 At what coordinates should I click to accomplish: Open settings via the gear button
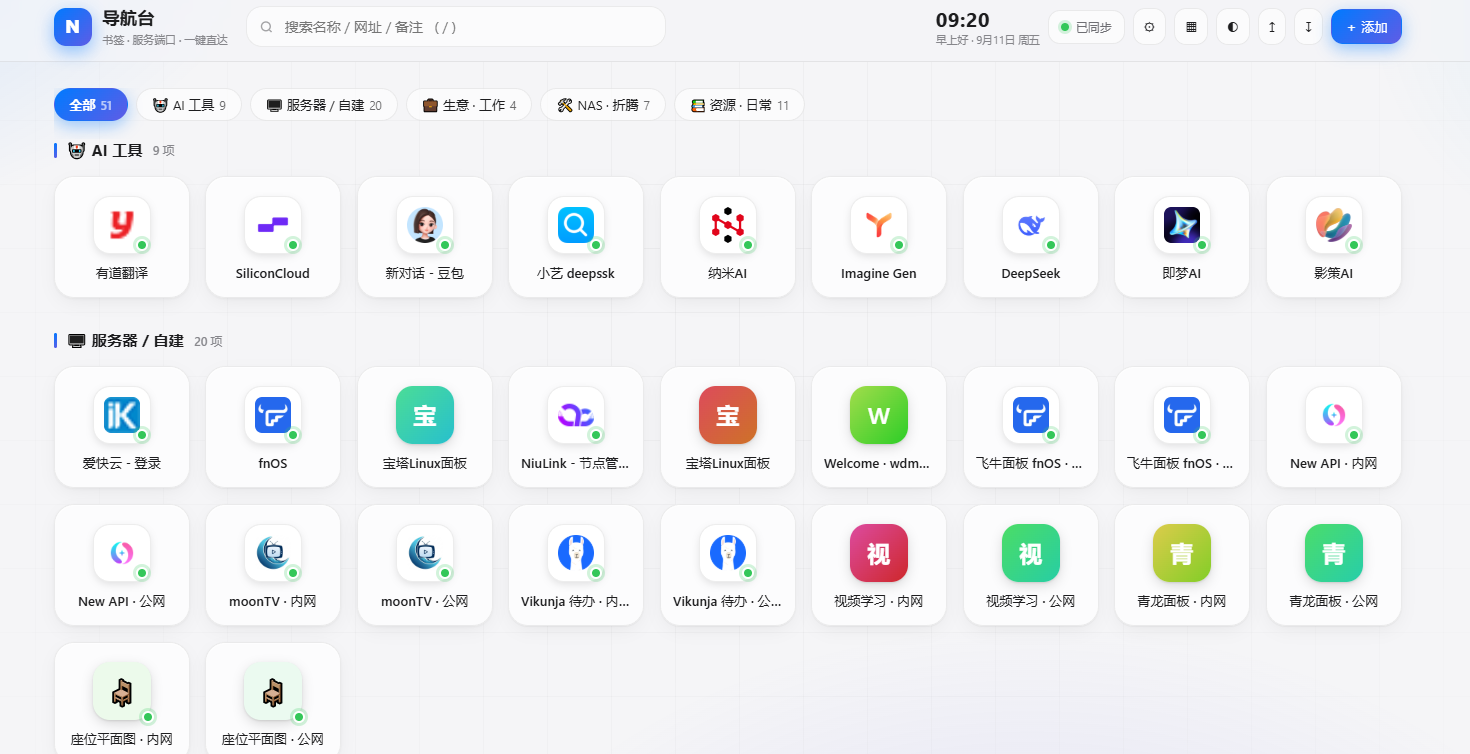[1149, 27]
